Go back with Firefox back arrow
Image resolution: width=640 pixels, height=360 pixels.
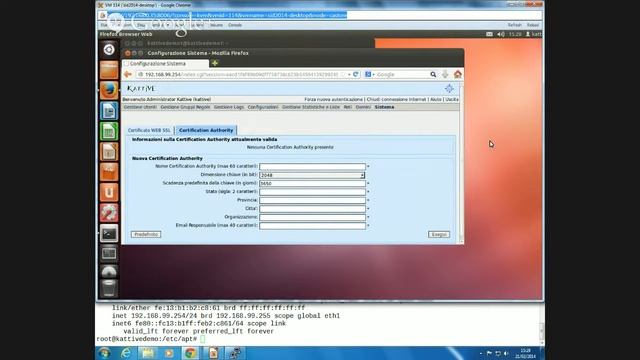pos(128,74)
